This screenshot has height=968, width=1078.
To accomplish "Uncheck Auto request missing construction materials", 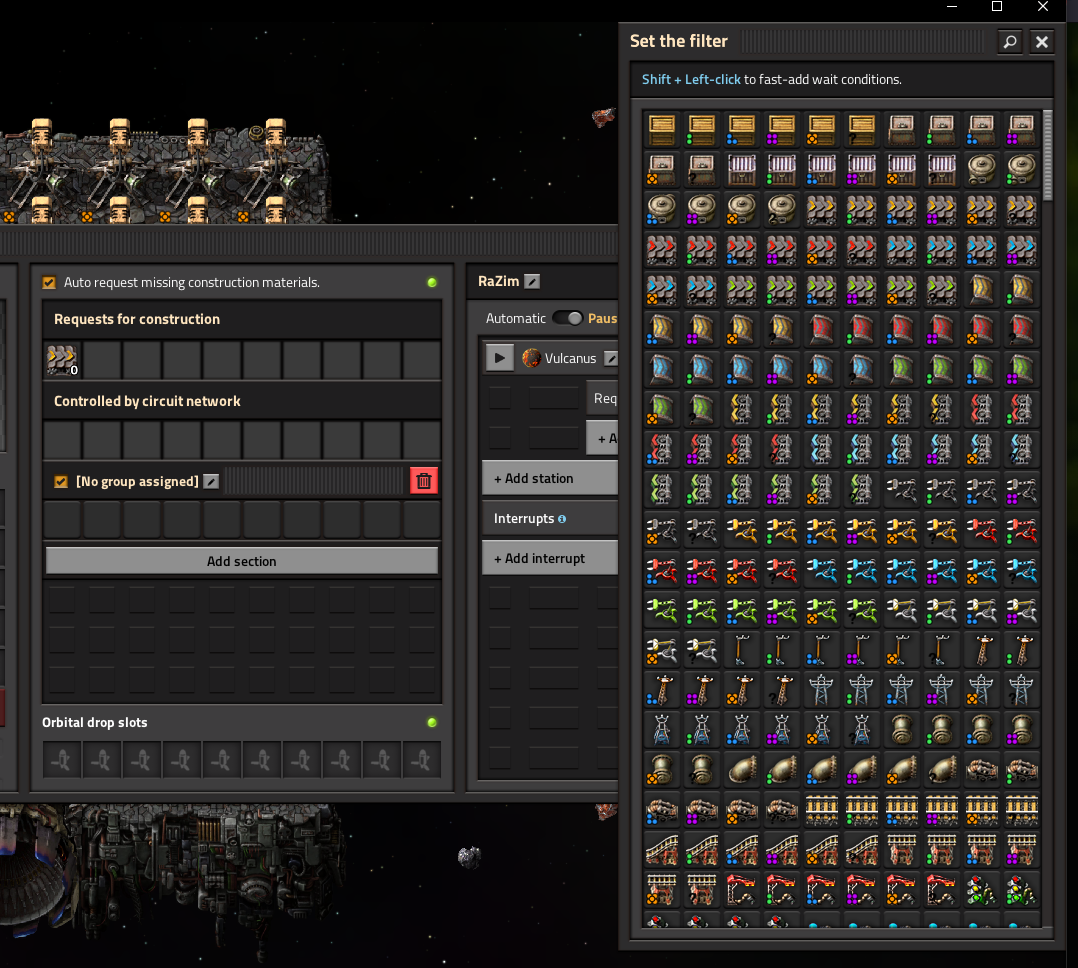I will click(x=49, y=283).
